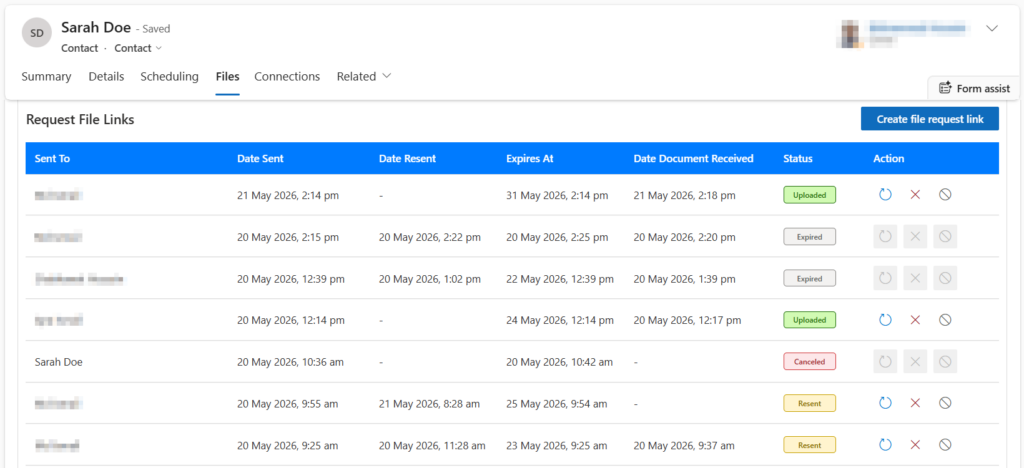
Task: Click greyed resend icon in 20 May 12:39 pm row
Action: (x=885, y=278)
